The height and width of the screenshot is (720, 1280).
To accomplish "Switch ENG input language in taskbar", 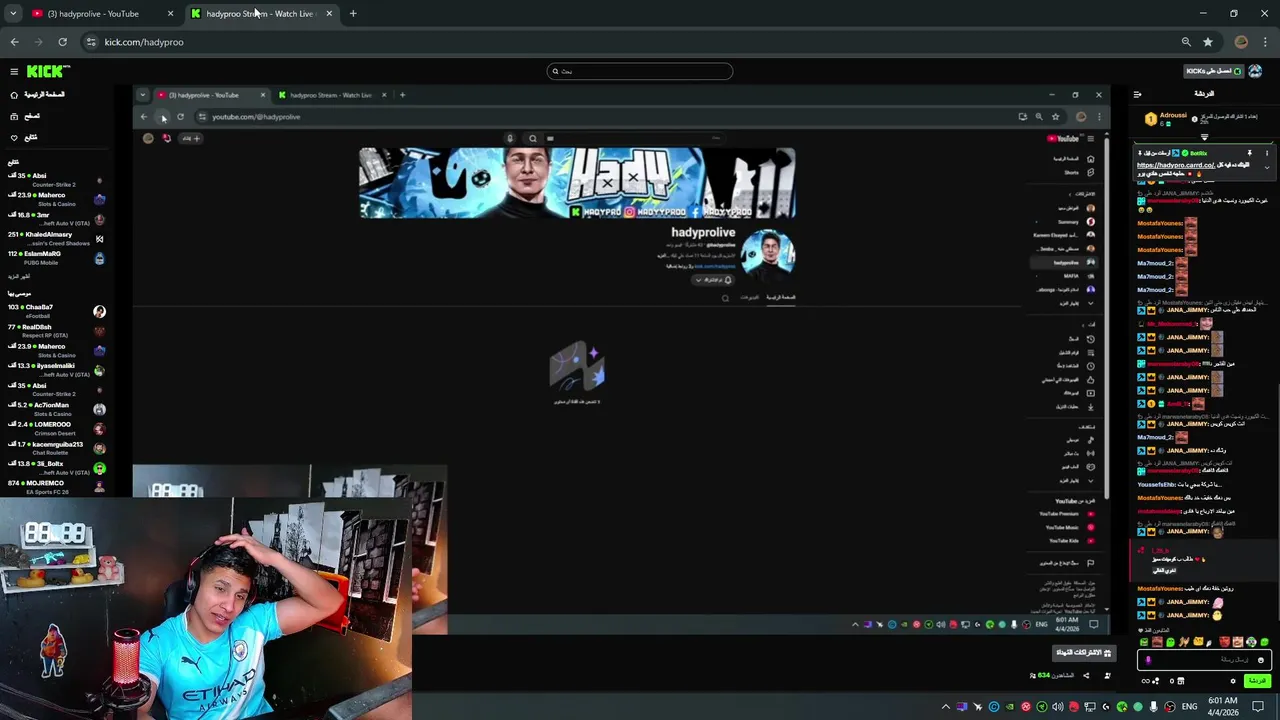I will 1190,707.
